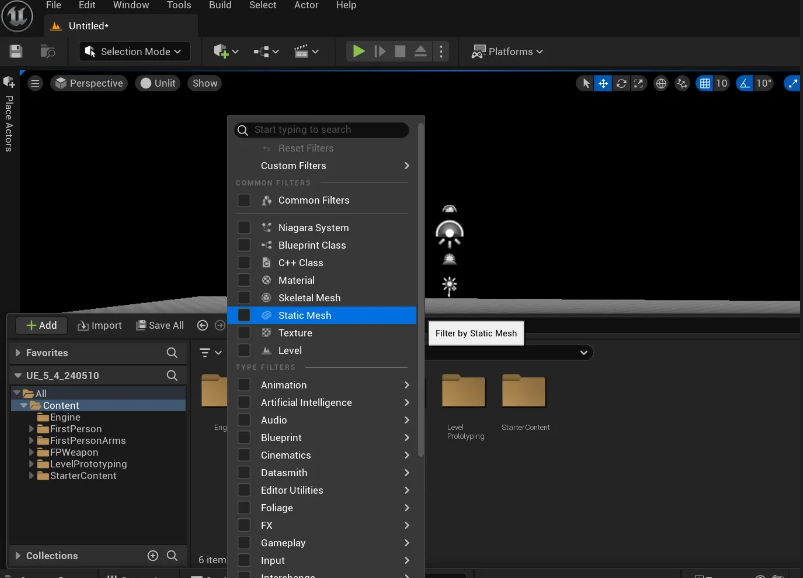Open the quick add actor icon

click(226, 51)
